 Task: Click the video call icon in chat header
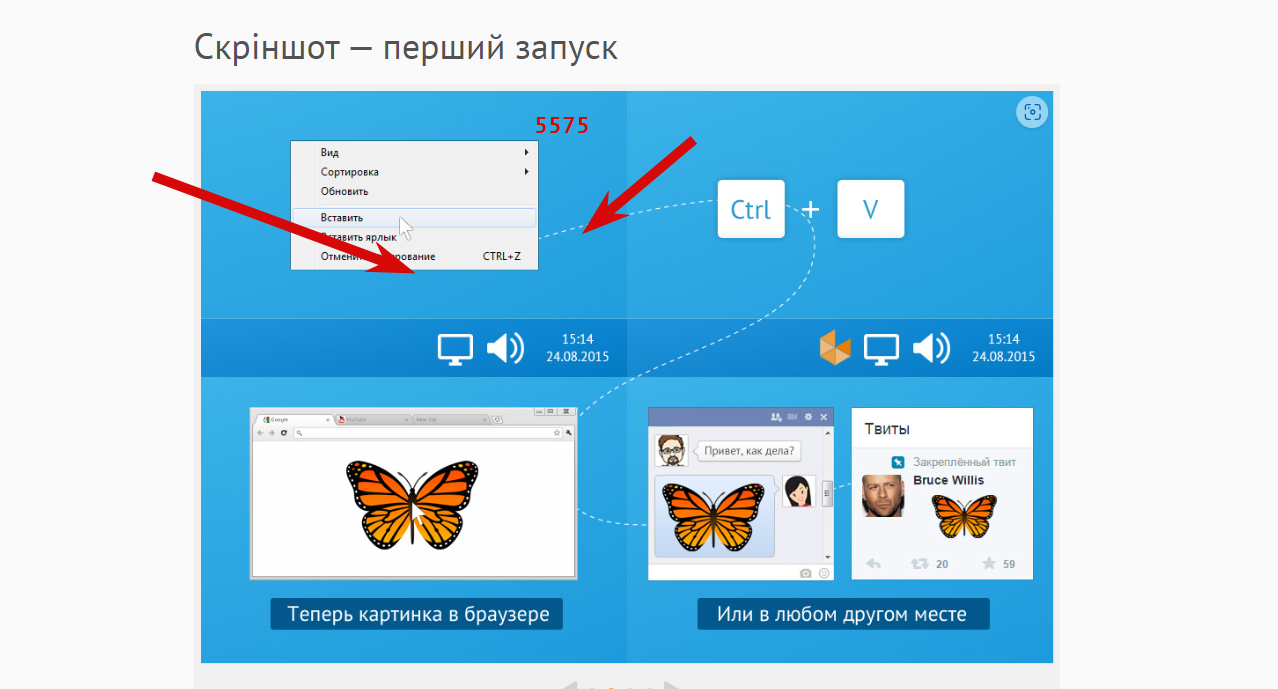click(x=792, y=417)
